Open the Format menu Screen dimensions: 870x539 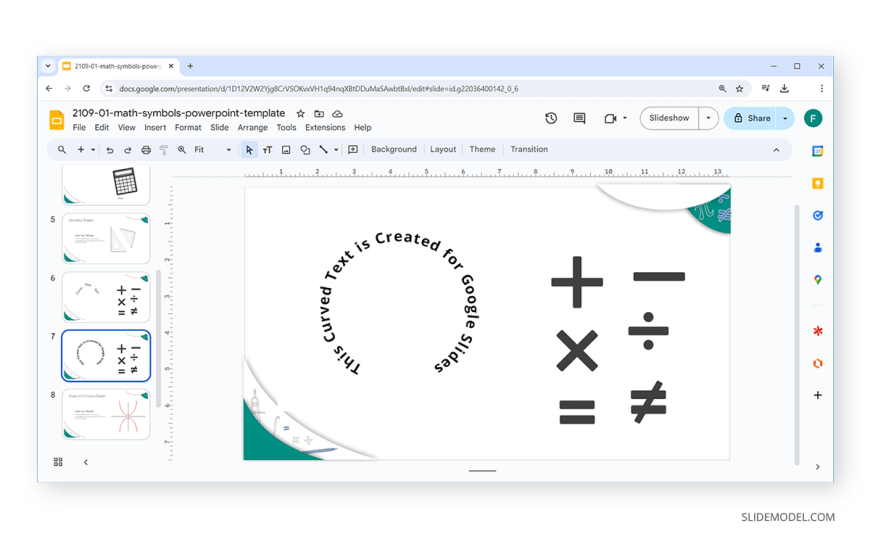(188, 128)
